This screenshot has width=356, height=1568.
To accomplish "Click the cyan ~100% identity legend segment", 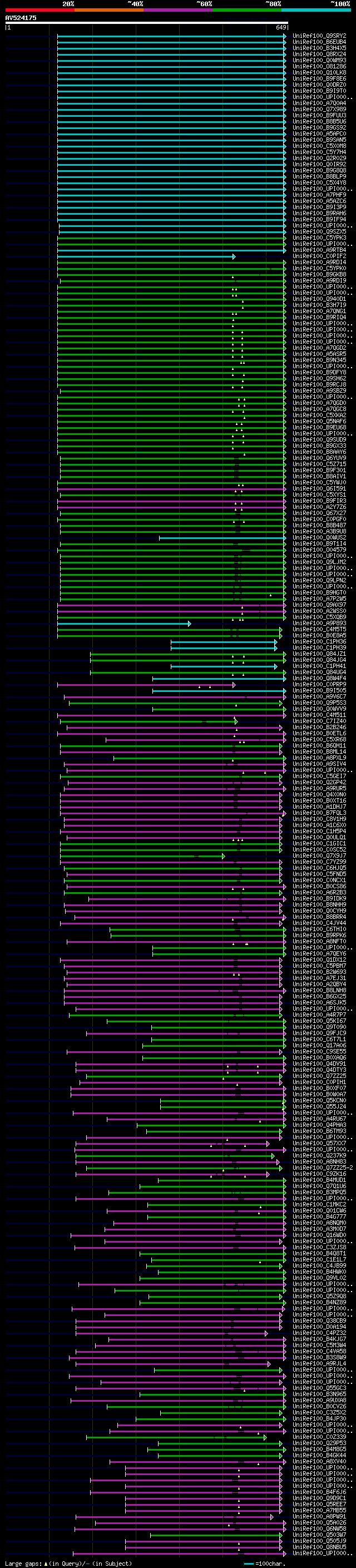I will 316,10.
